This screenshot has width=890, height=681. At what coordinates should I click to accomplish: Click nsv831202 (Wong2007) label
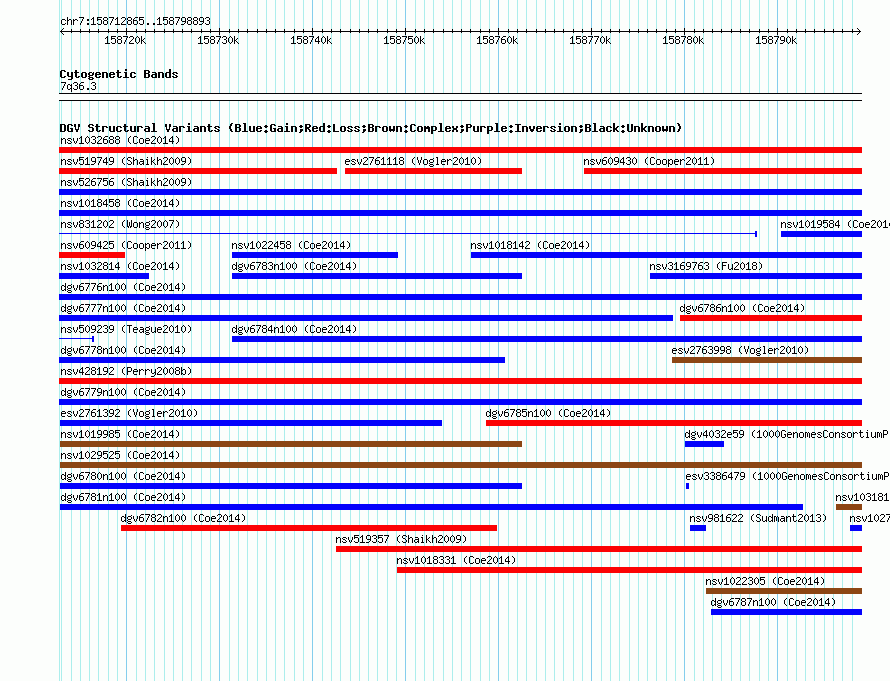(x=120, y=224)
